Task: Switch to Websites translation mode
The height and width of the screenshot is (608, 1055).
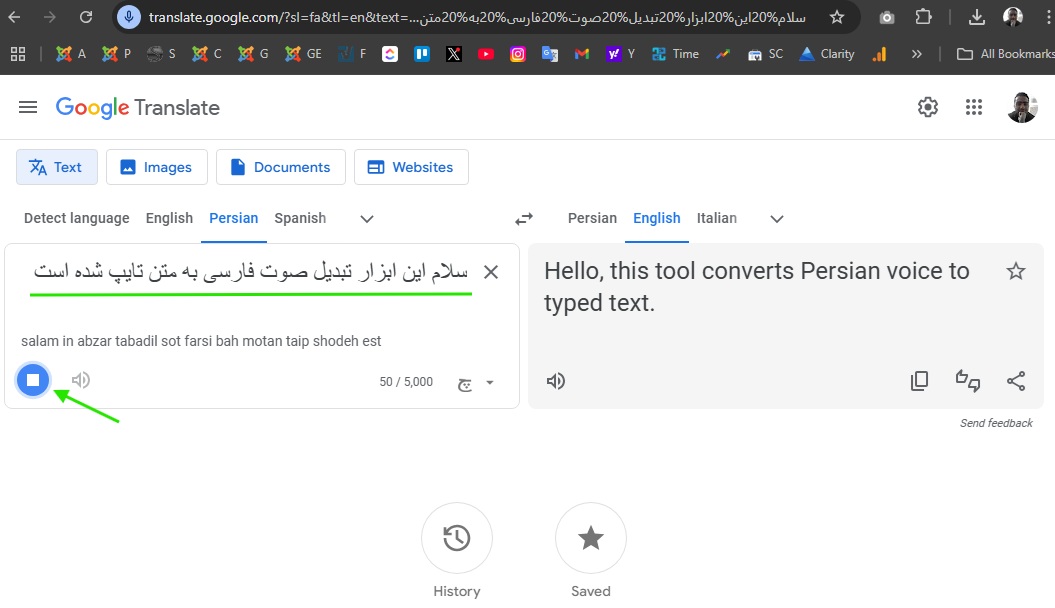Action: point(411,167)
